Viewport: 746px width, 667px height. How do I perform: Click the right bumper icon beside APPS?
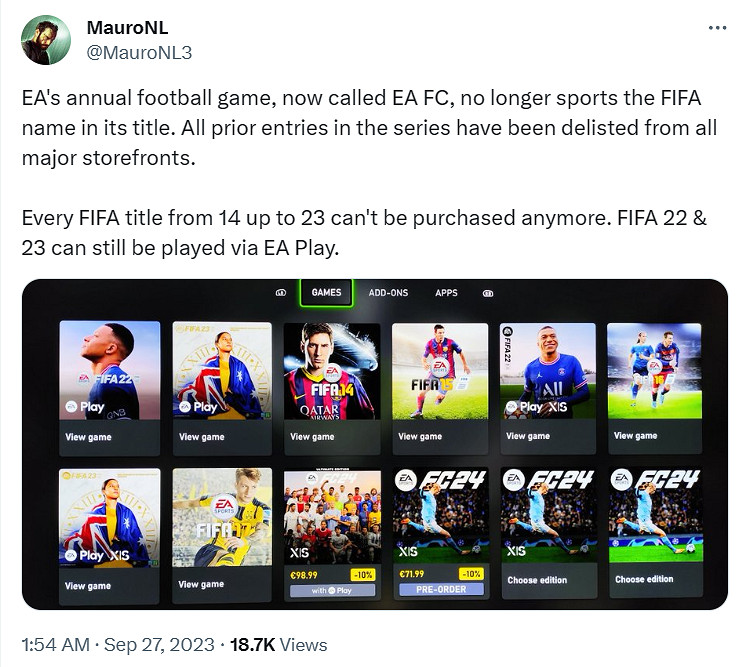(x=488, y=293)
